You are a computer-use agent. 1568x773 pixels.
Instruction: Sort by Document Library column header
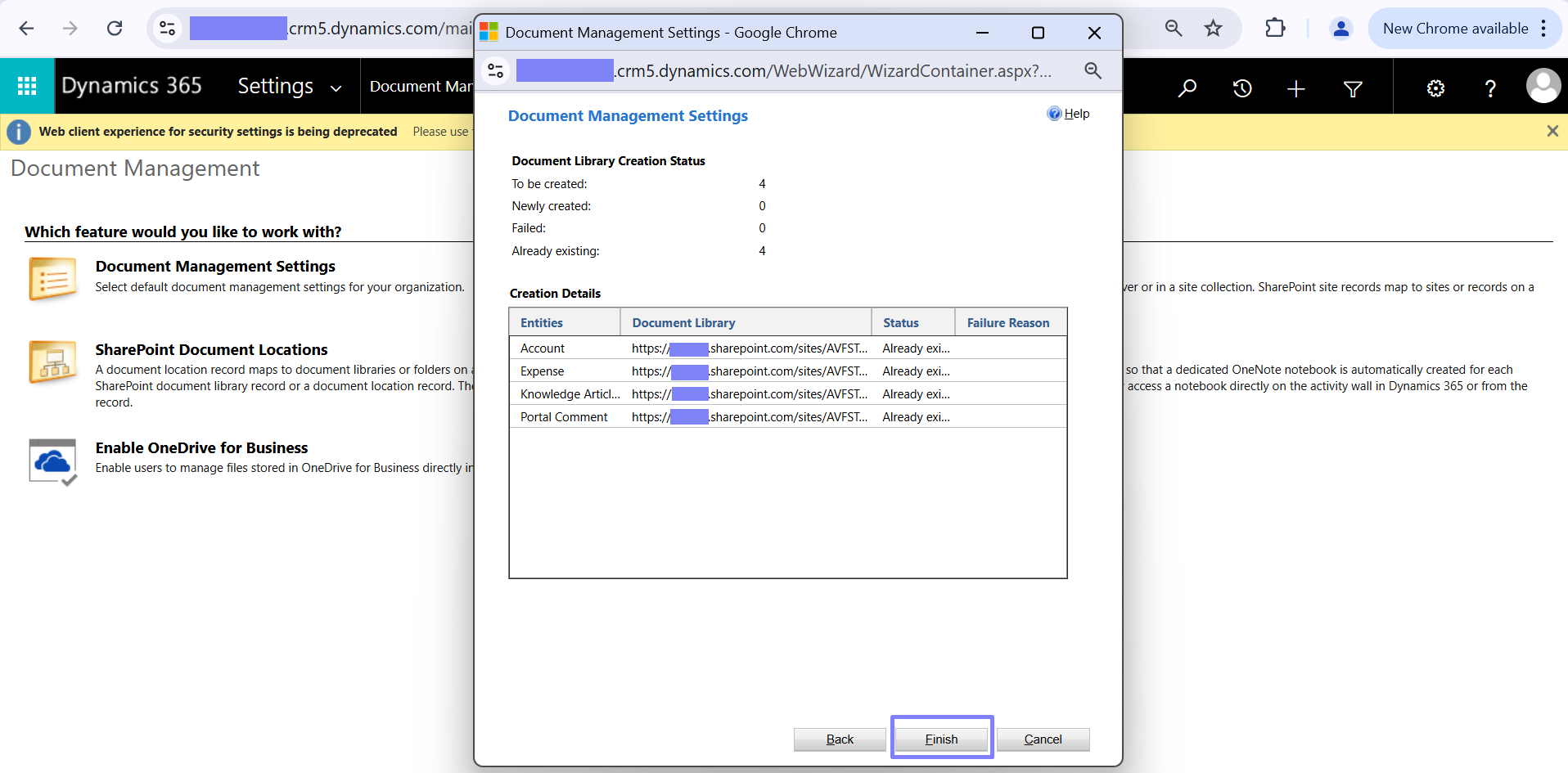coord(746,322)
